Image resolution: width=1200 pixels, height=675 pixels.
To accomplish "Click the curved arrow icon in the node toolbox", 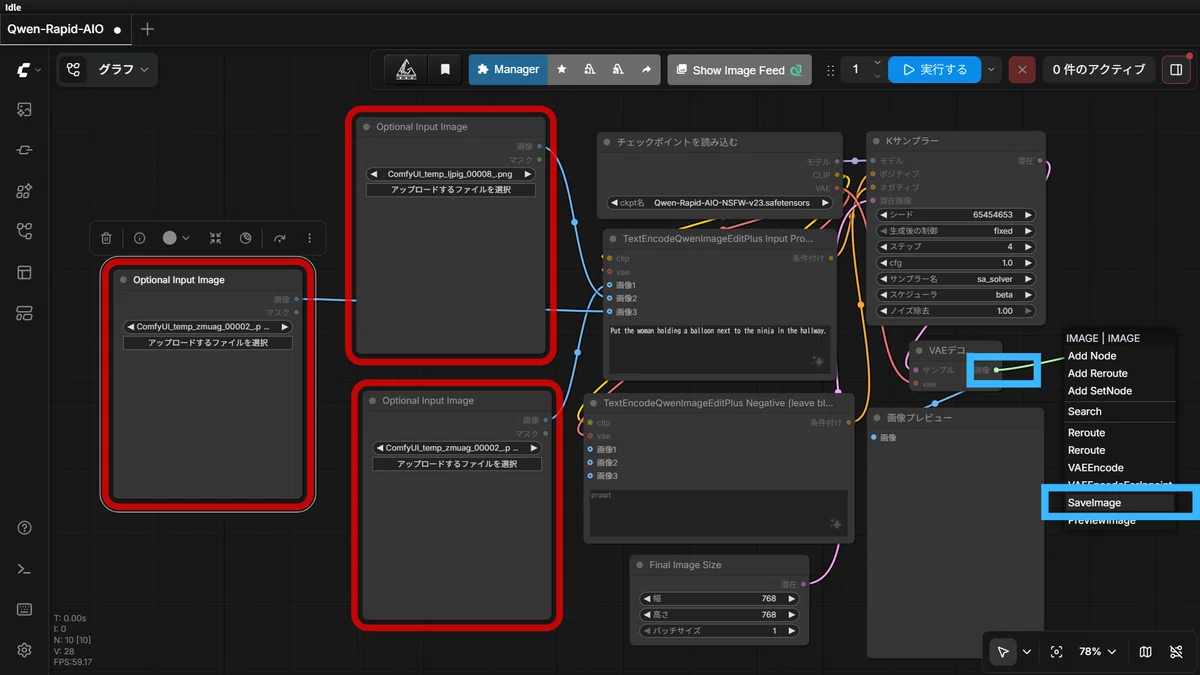I will [279, 238].
